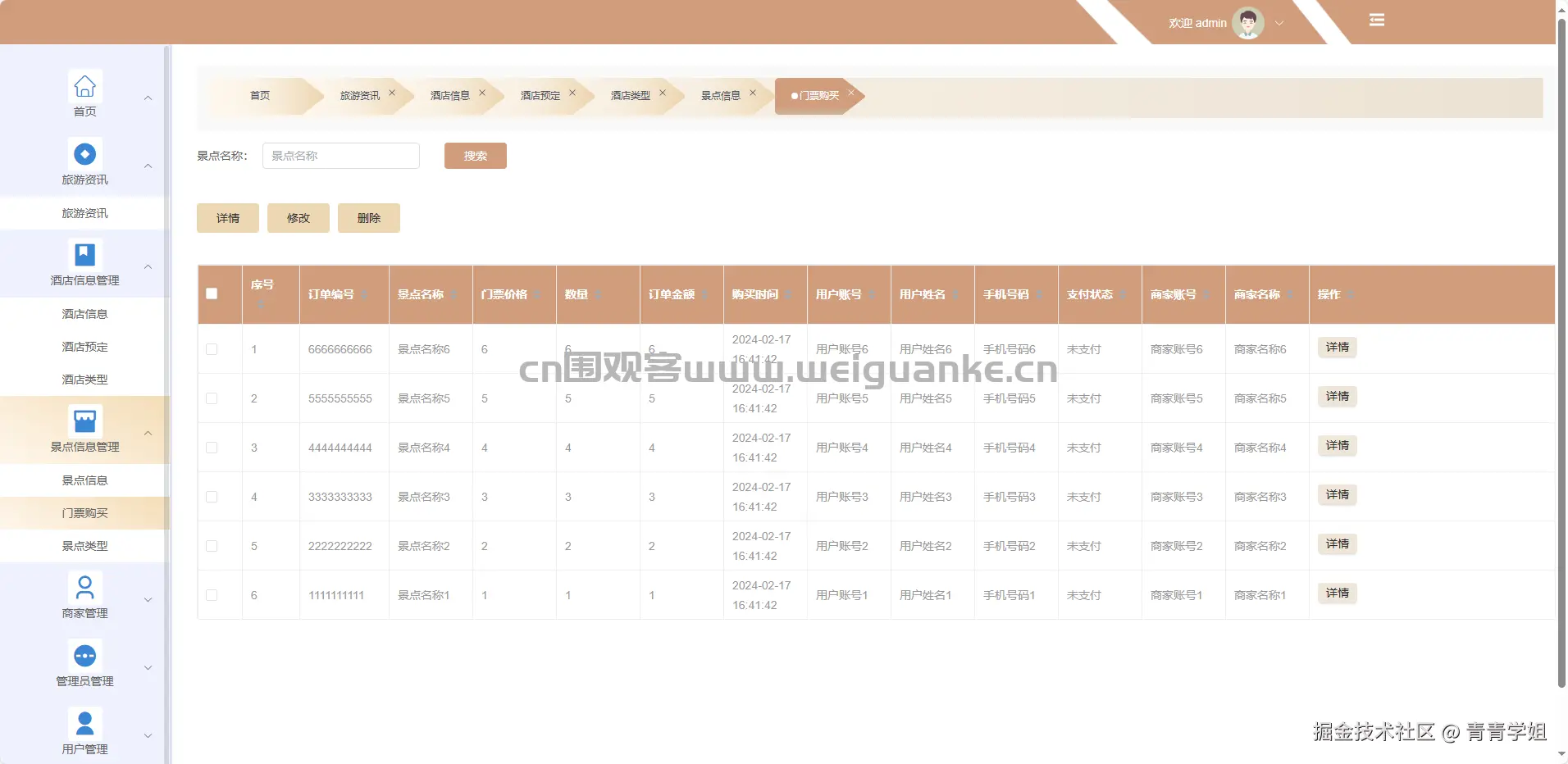Screen dimensions: 1568x764
Task: Click the 搜索 search button
Action: point(474,155)
